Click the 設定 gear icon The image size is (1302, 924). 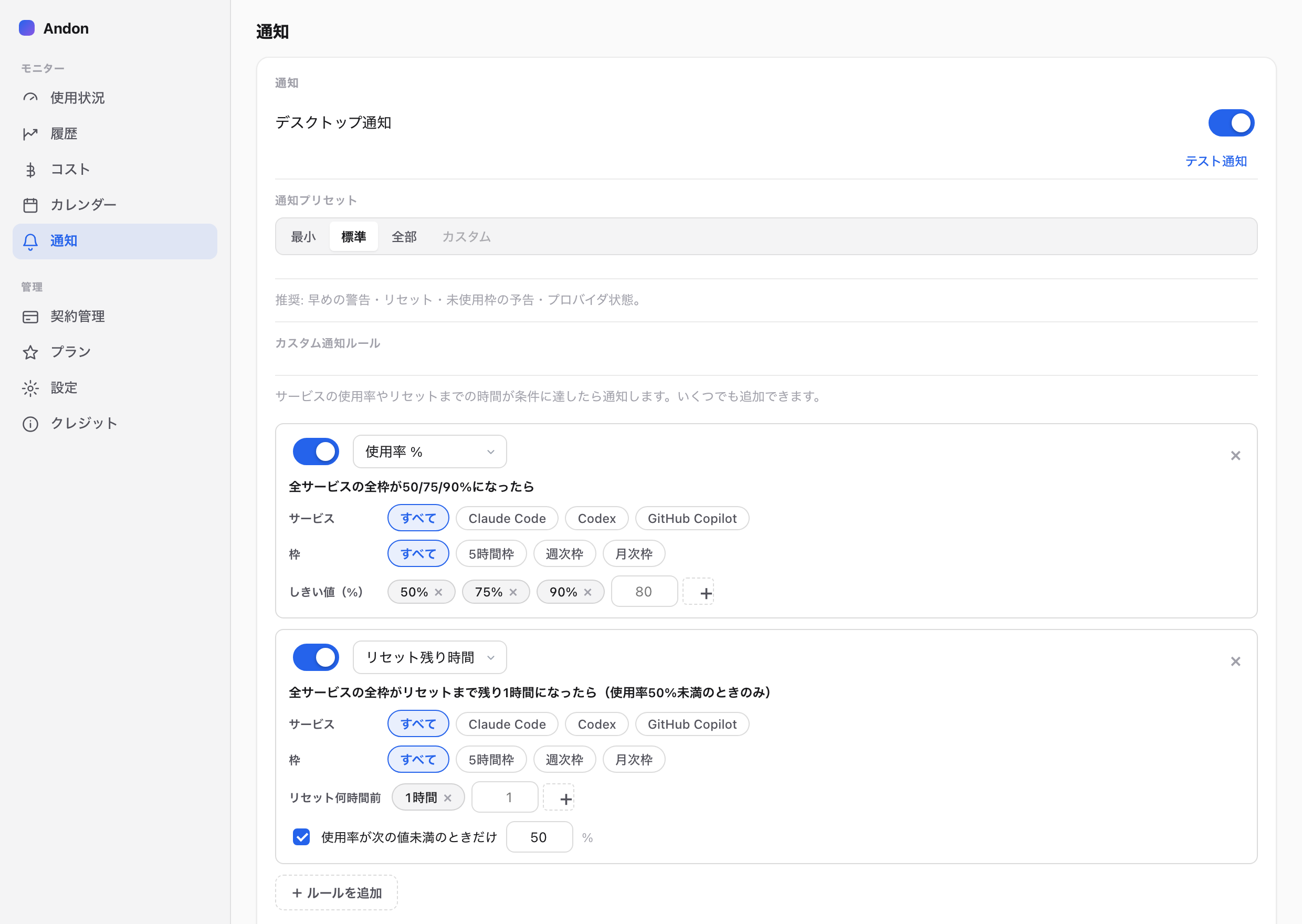30,388
